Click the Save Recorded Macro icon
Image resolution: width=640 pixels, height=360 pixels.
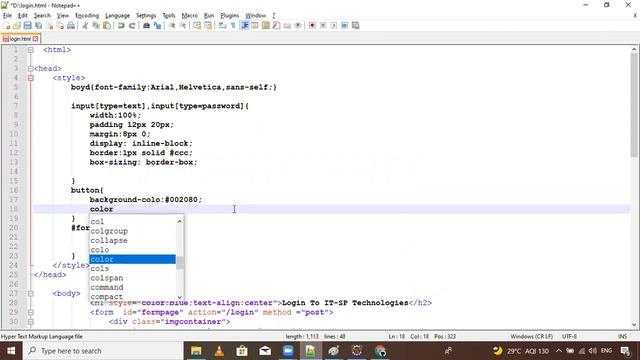pos(356,25)
